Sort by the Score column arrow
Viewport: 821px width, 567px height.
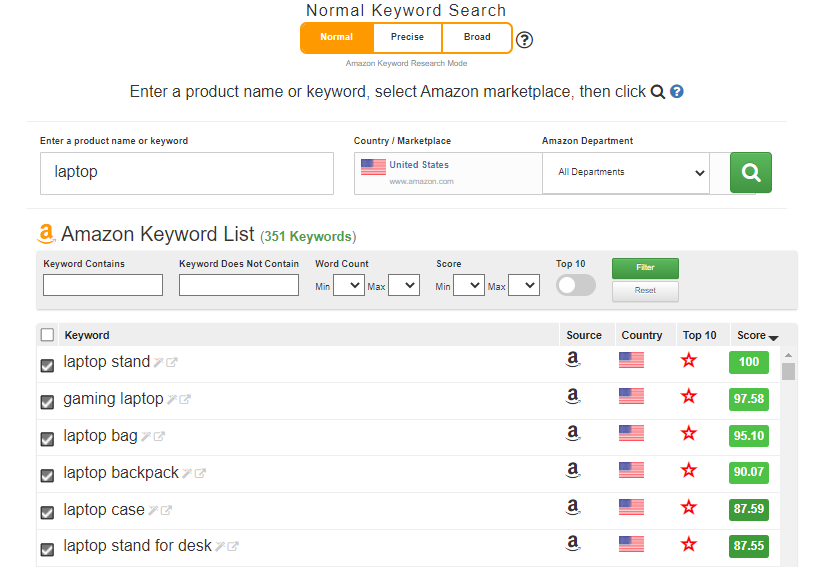[773, 338]
